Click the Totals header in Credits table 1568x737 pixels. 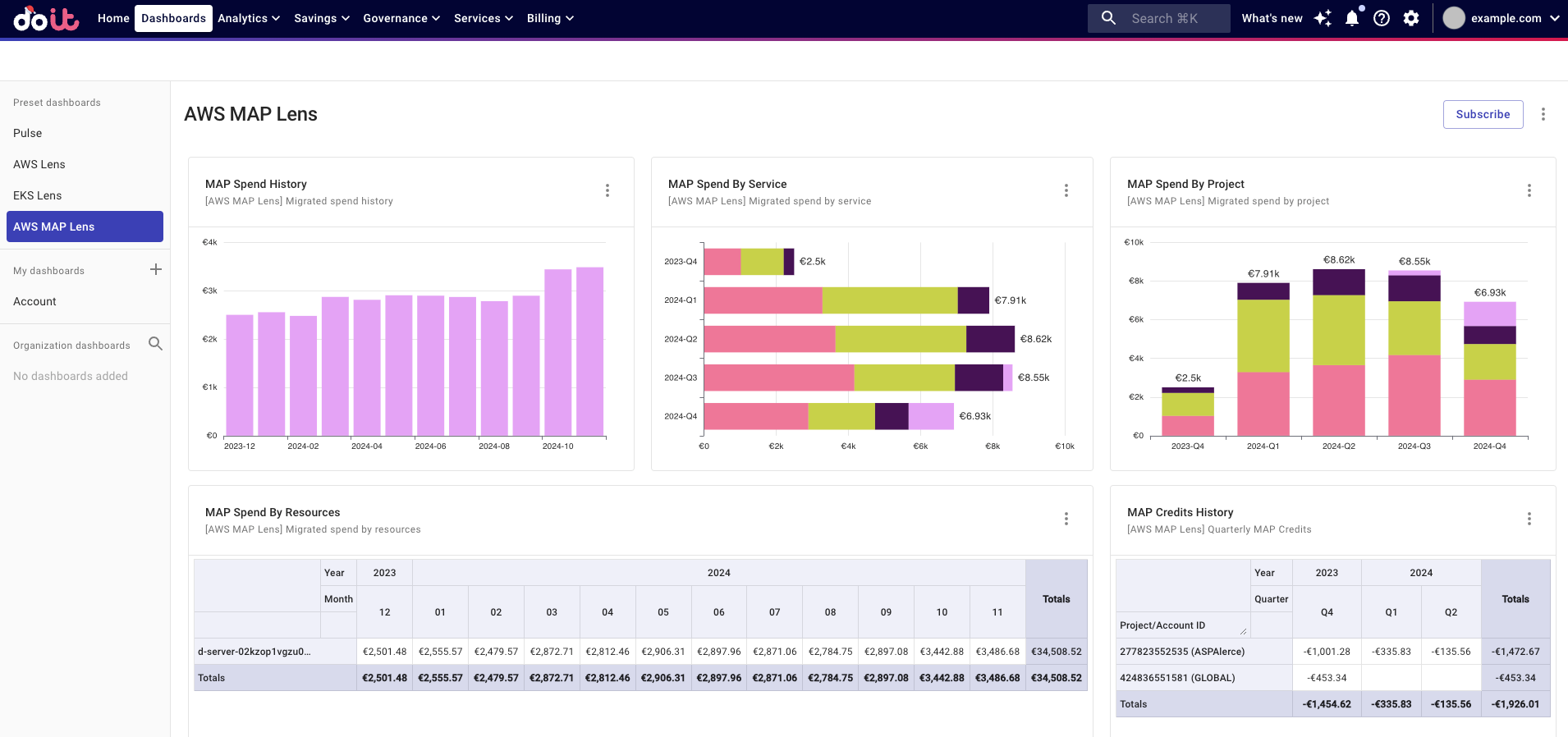(x=1515, y=599)
